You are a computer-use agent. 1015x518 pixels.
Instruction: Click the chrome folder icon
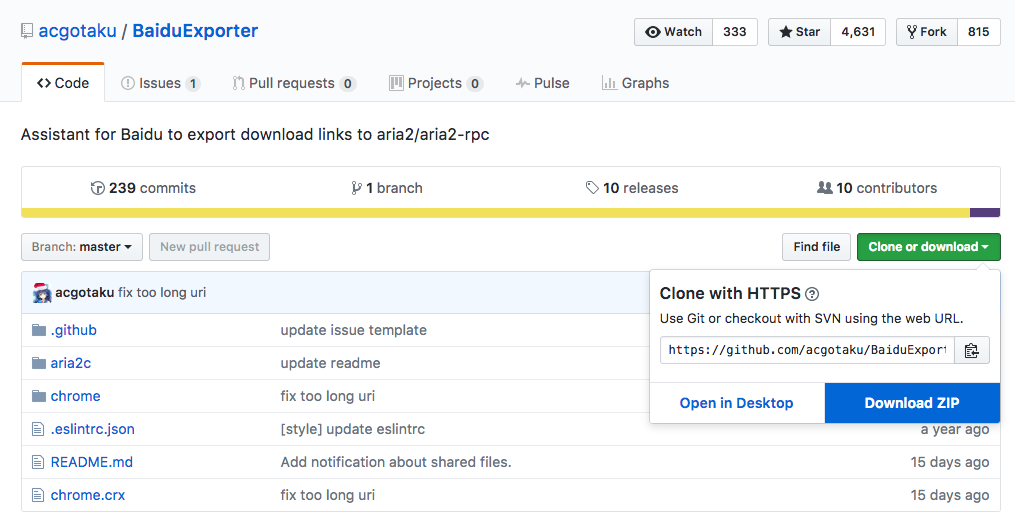coord(39,396)
